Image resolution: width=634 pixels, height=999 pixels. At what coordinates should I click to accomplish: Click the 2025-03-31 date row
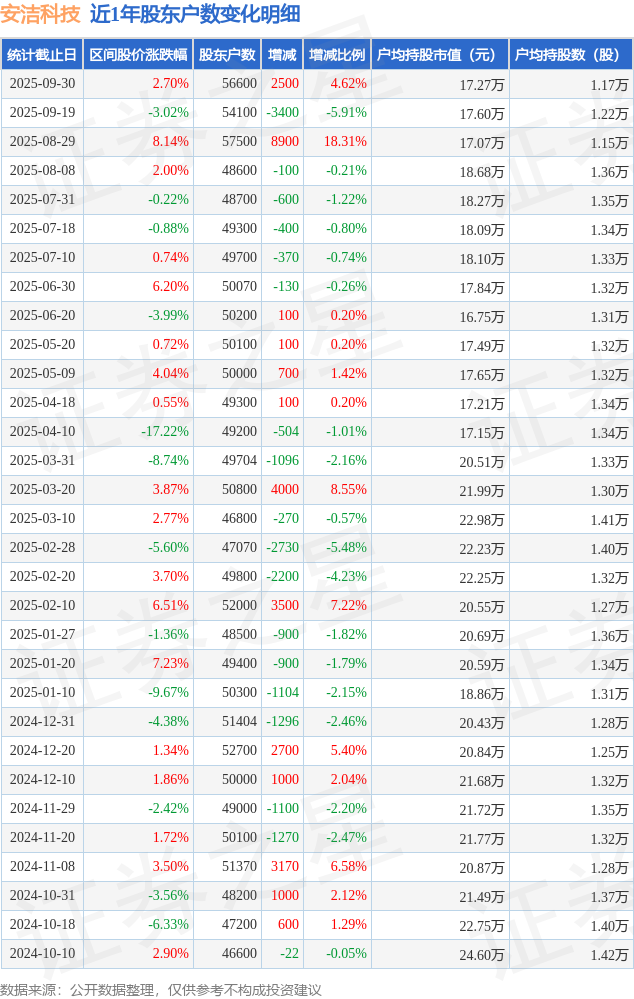tap(42, 461)
